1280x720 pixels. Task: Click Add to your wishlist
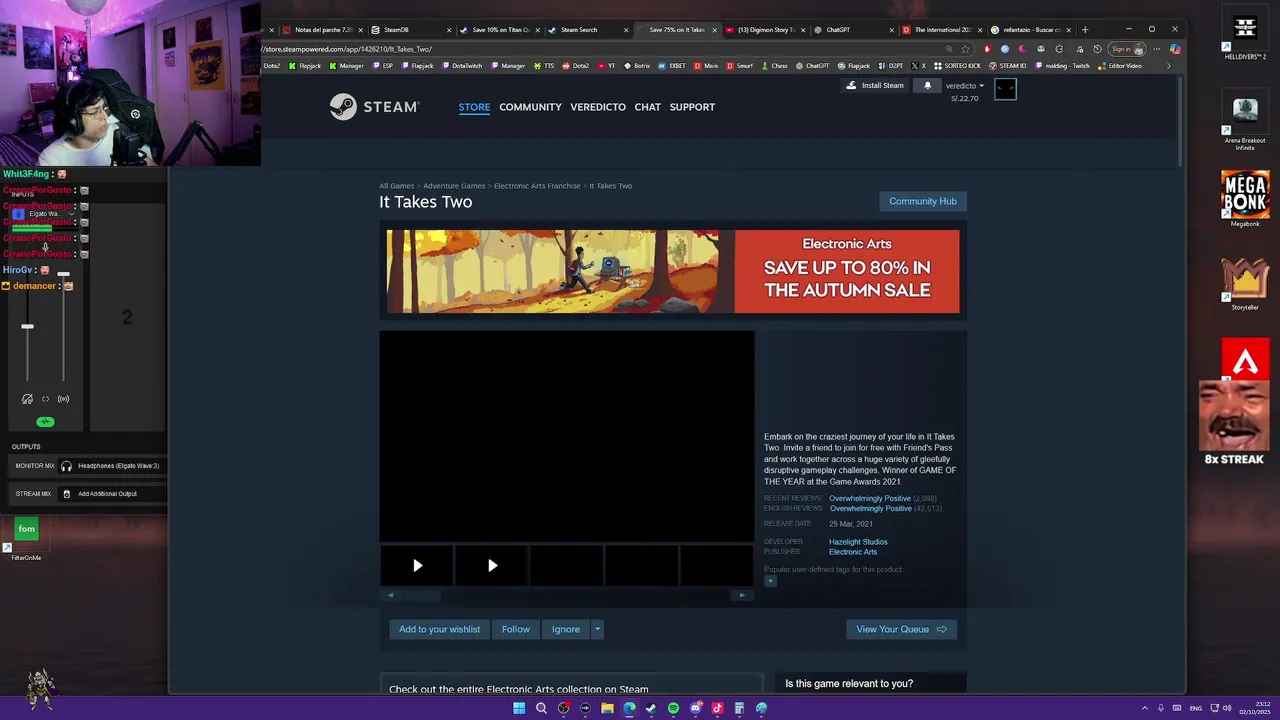tap(439, 629)
